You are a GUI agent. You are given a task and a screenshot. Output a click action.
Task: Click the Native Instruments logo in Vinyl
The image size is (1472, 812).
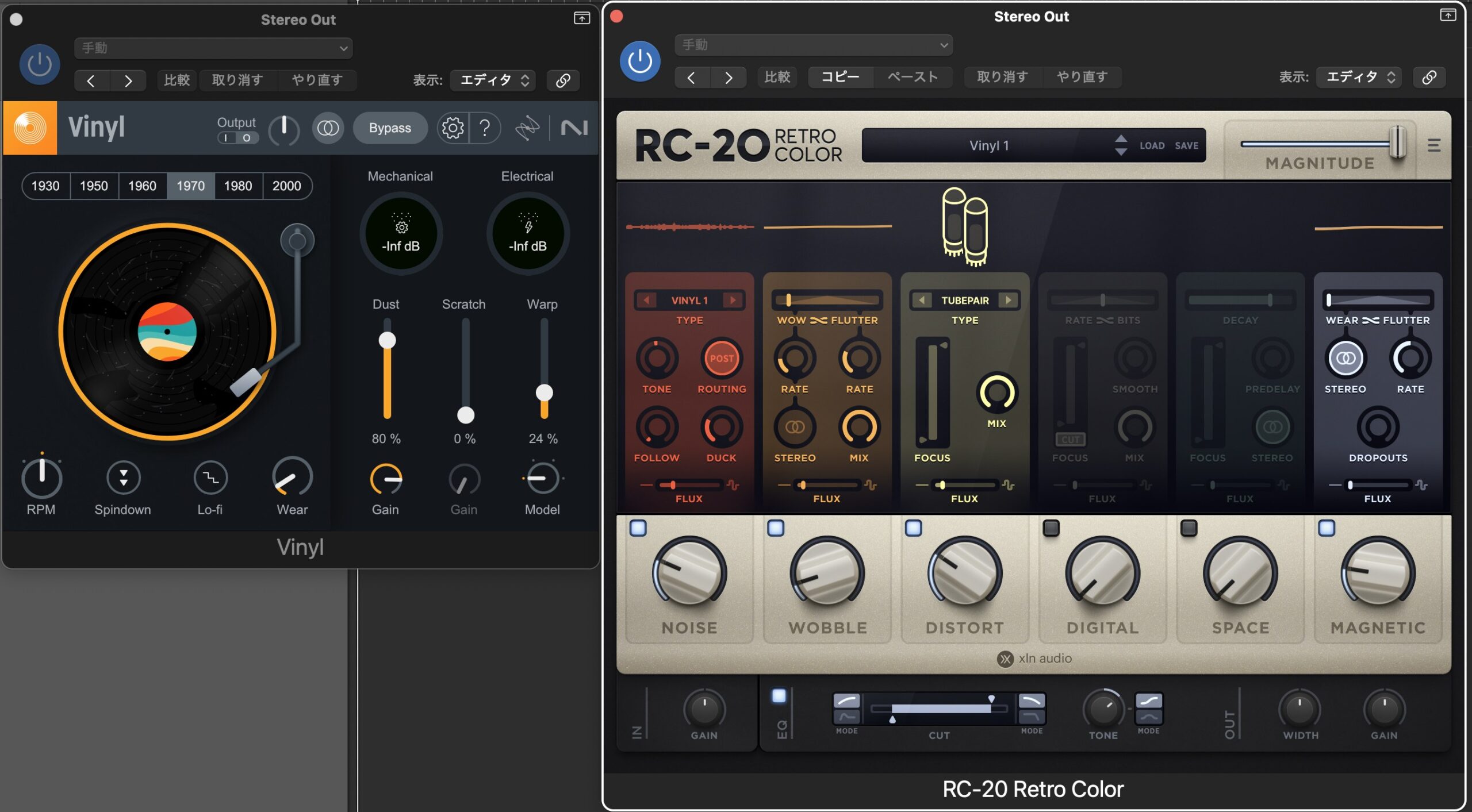pyautogui.click(x=574, y=128)
